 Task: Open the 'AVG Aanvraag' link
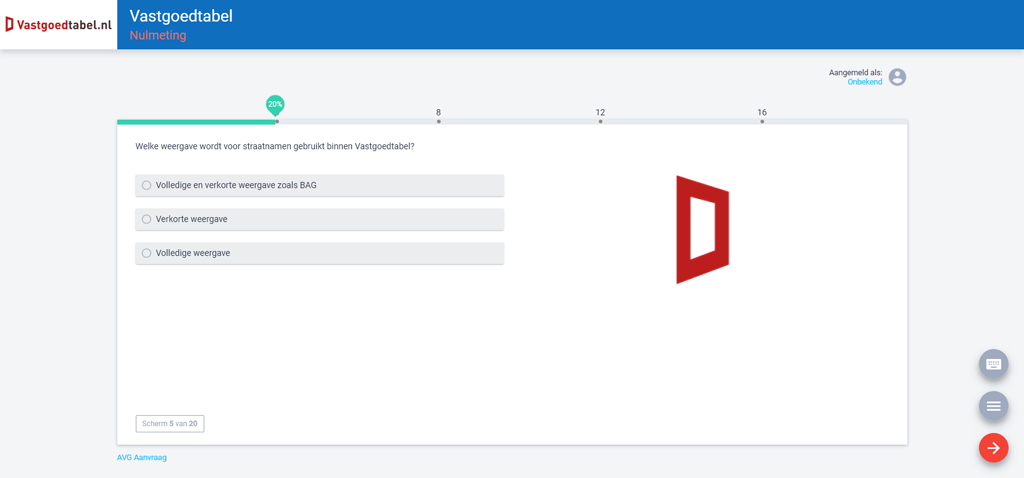coord(142,458)
